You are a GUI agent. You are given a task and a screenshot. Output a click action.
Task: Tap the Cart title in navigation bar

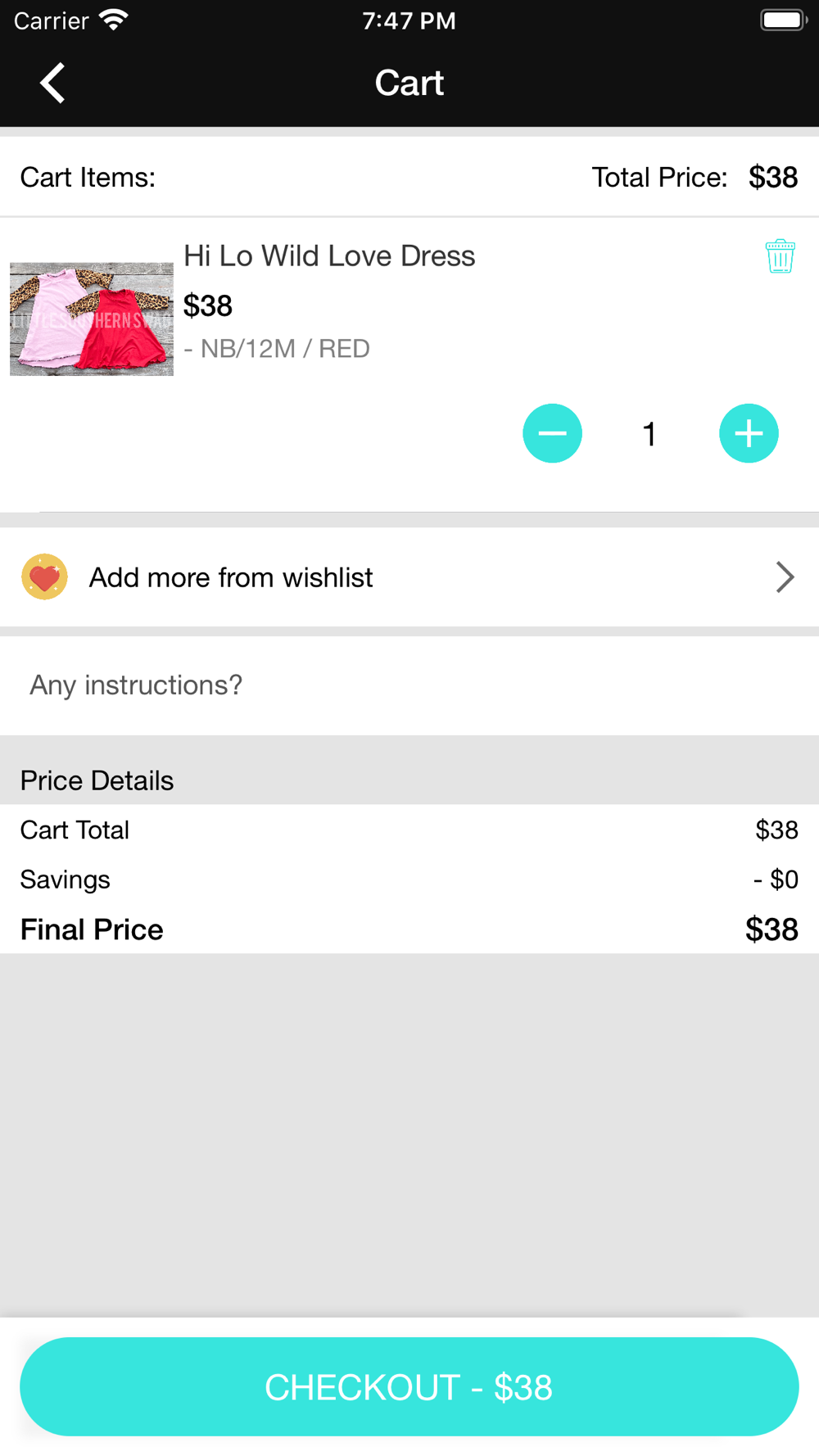[409, 83]
